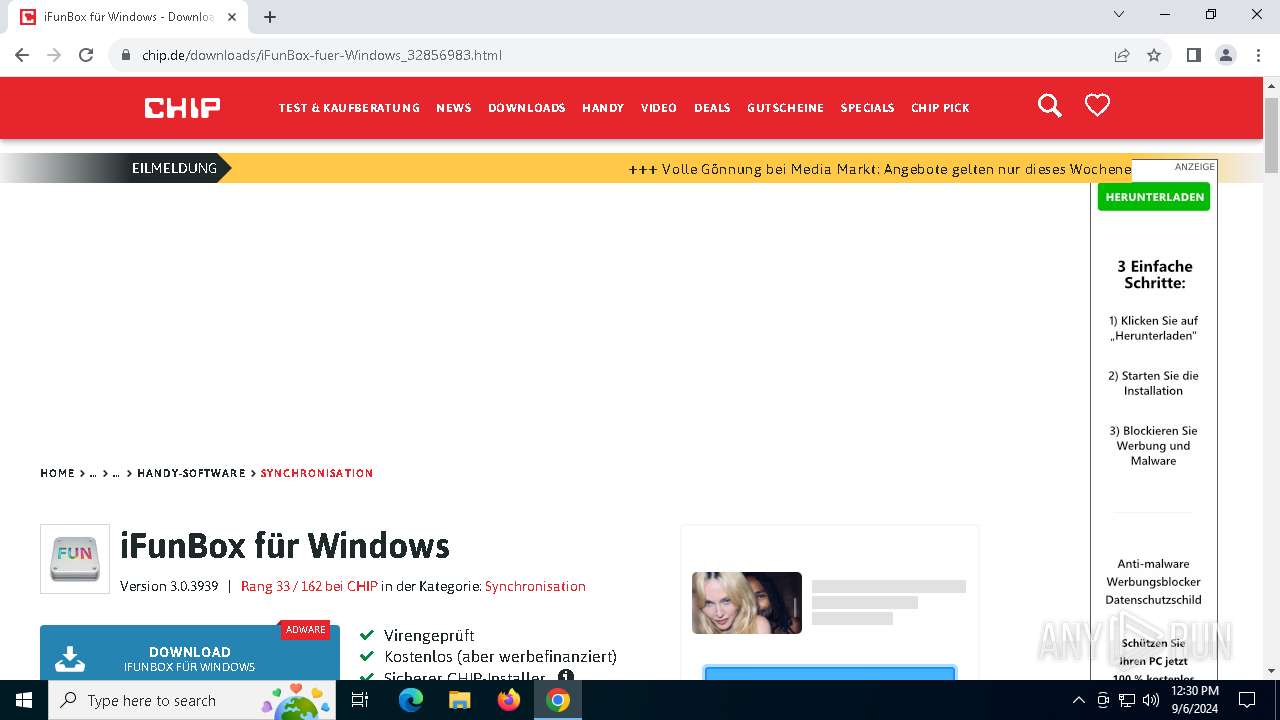Open the DOWNLOADS menu item

[x=527, y=108]
